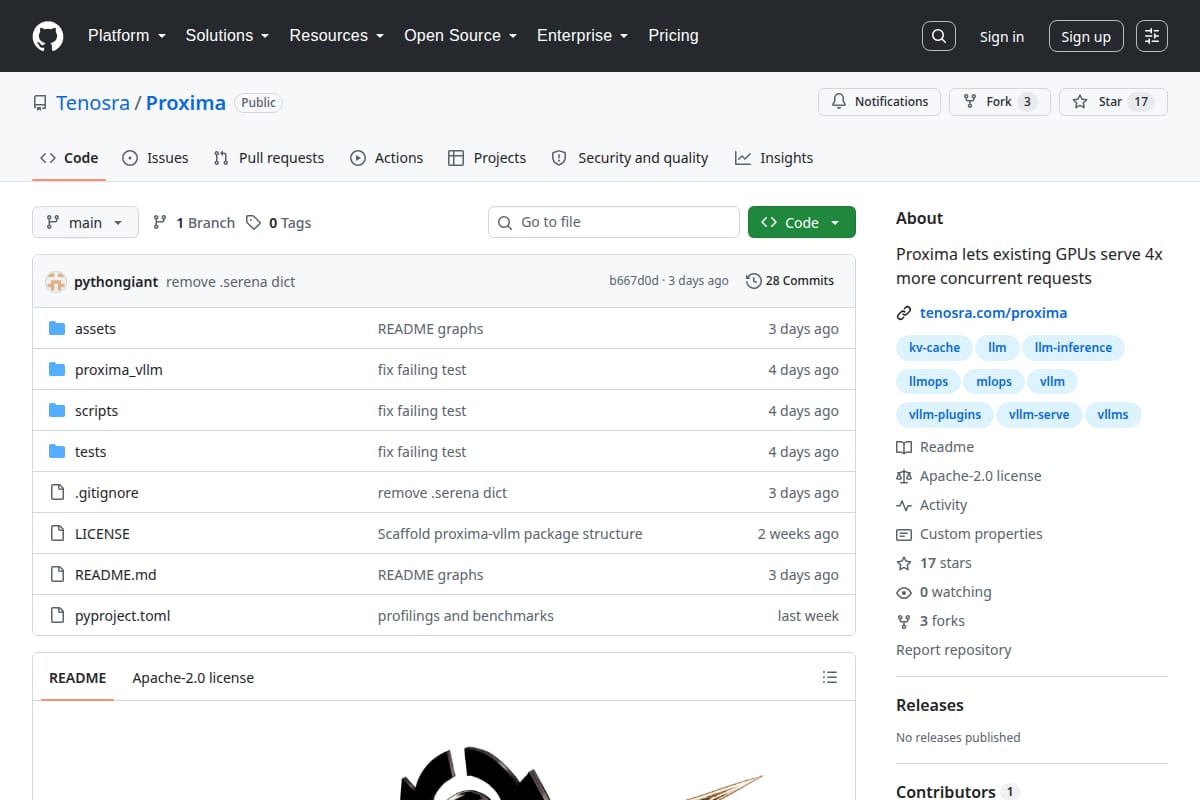The height and width of the screenshot is (800, 1200).
Task: Select the kv-cache topic tag
Action: tap(934, 348)
